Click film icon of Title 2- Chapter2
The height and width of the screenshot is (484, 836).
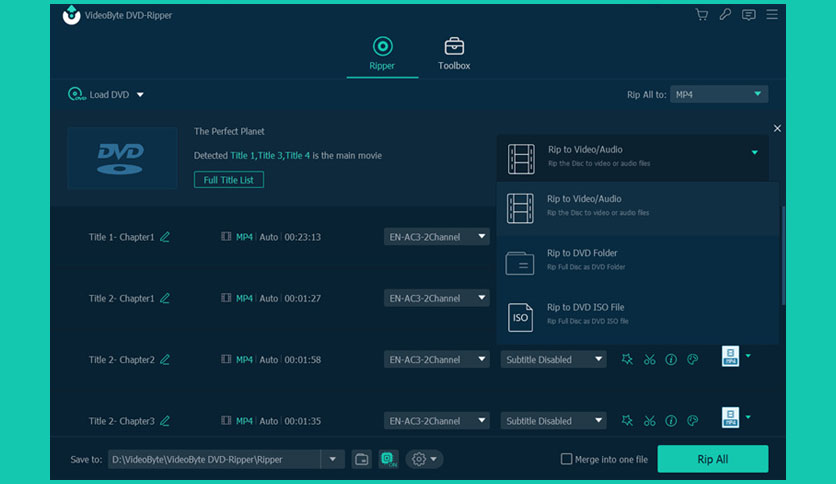pyautogui.click(x=226, y=359)
